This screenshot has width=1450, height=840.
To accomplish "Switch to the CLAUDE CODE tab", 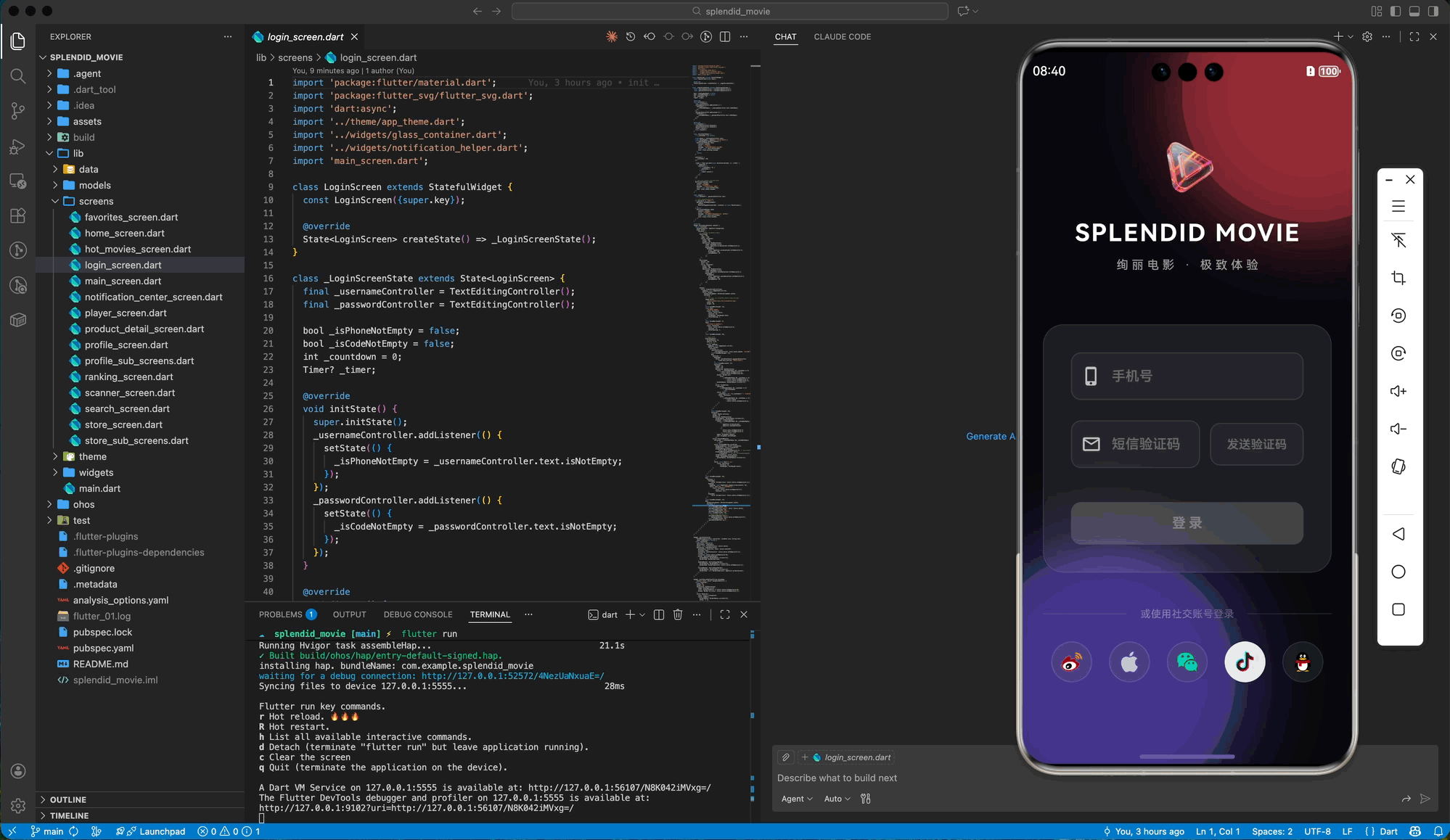I will coord(842,36).
